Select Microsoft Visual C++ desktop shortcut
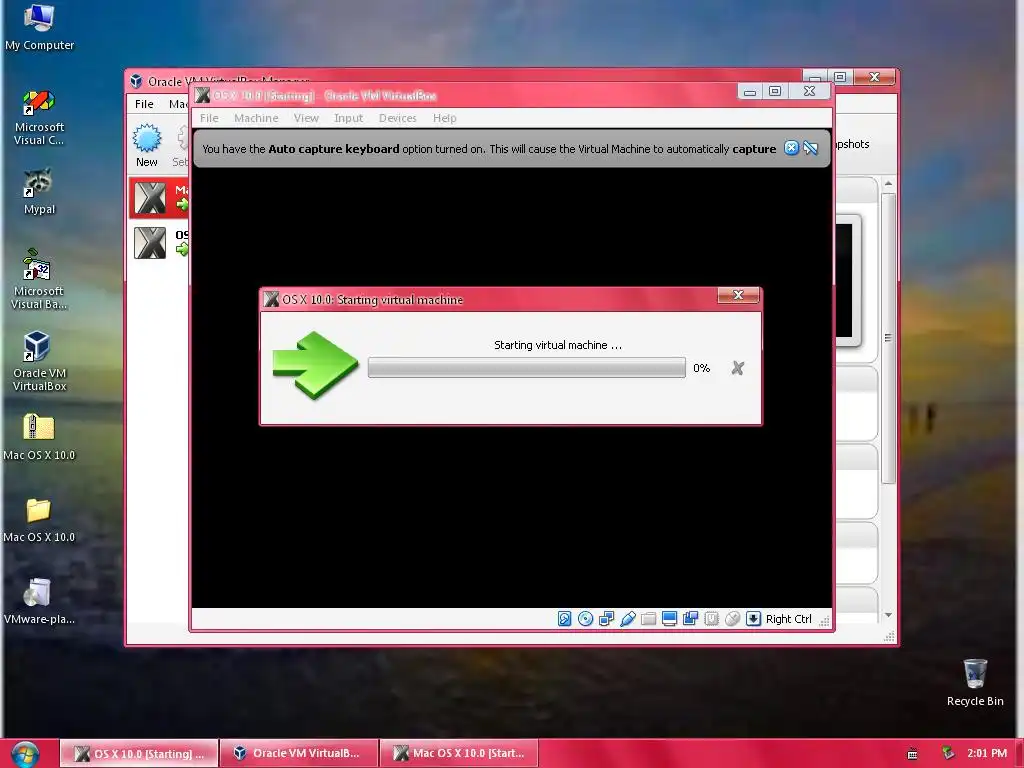 (x=39, y=118)
